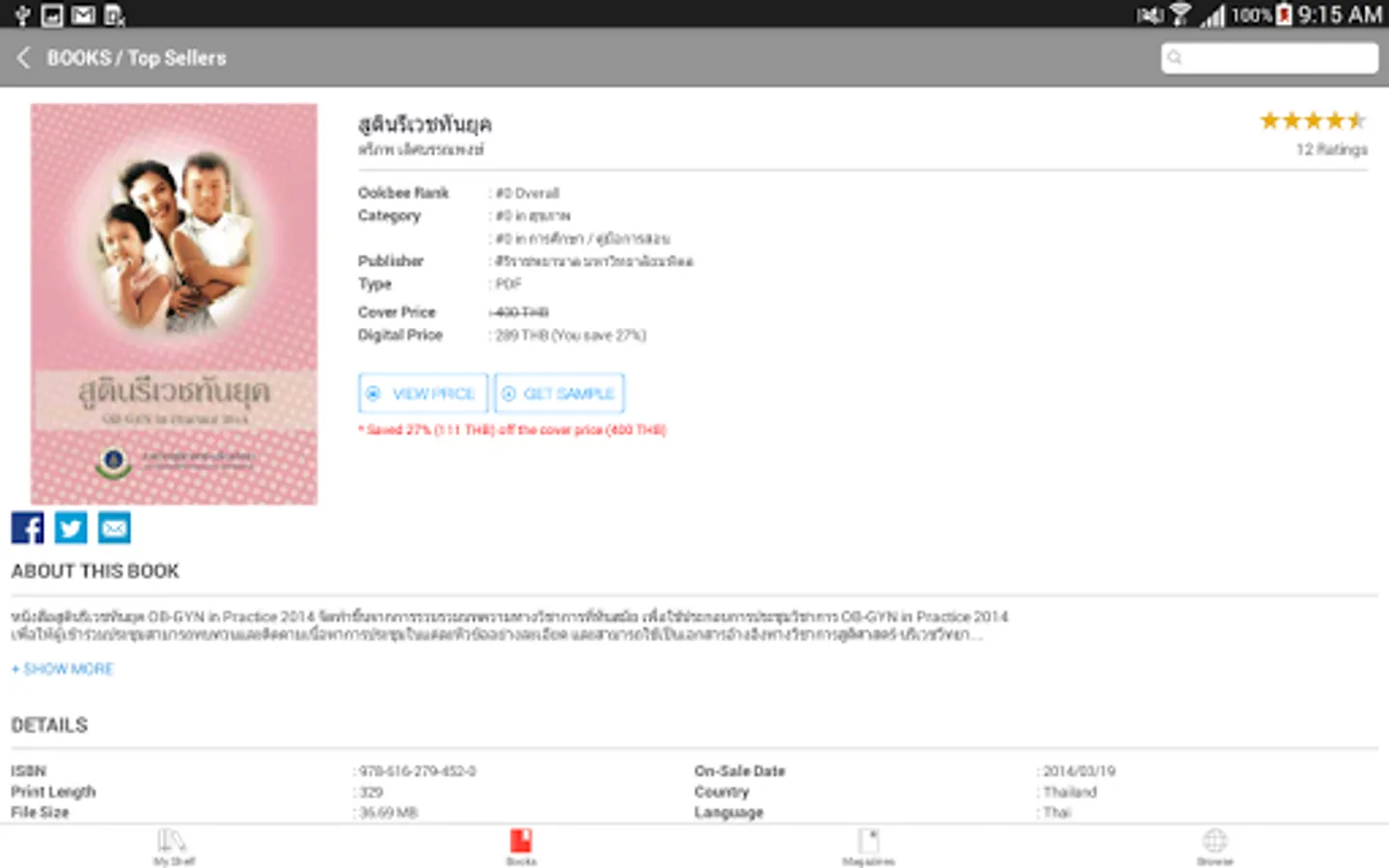
Task: Tap the 9:15 AM clock
Action: pos(1340,14)
